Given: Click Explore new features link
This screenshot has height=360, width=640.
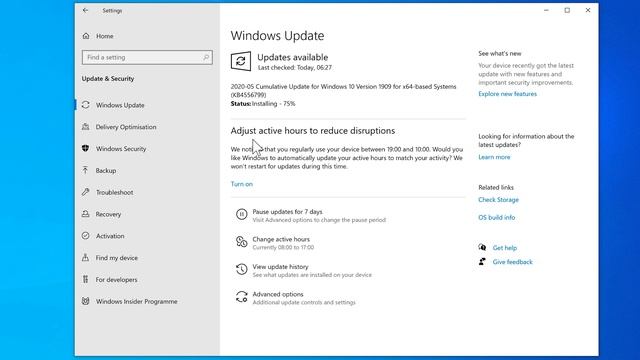Looking at the screenshot, I should [507, 94].
